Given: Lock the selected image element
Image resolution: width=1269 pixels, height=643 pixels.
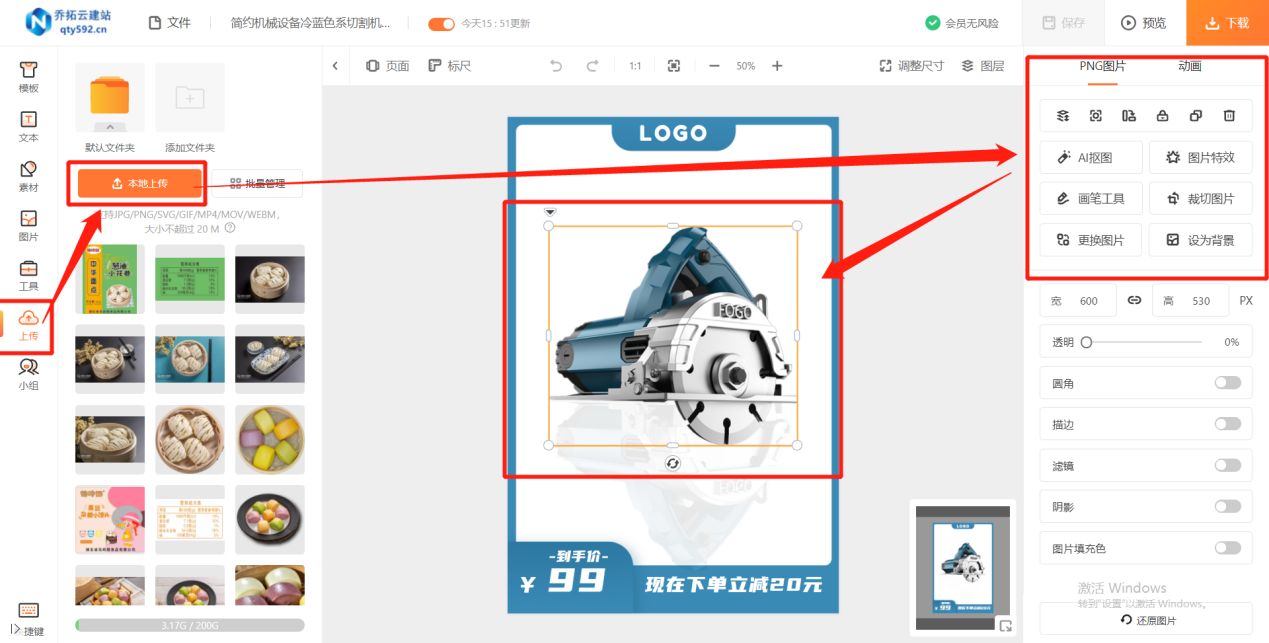Looking at the screenshot, I should pyautogui.click(x=1162, y=115).
